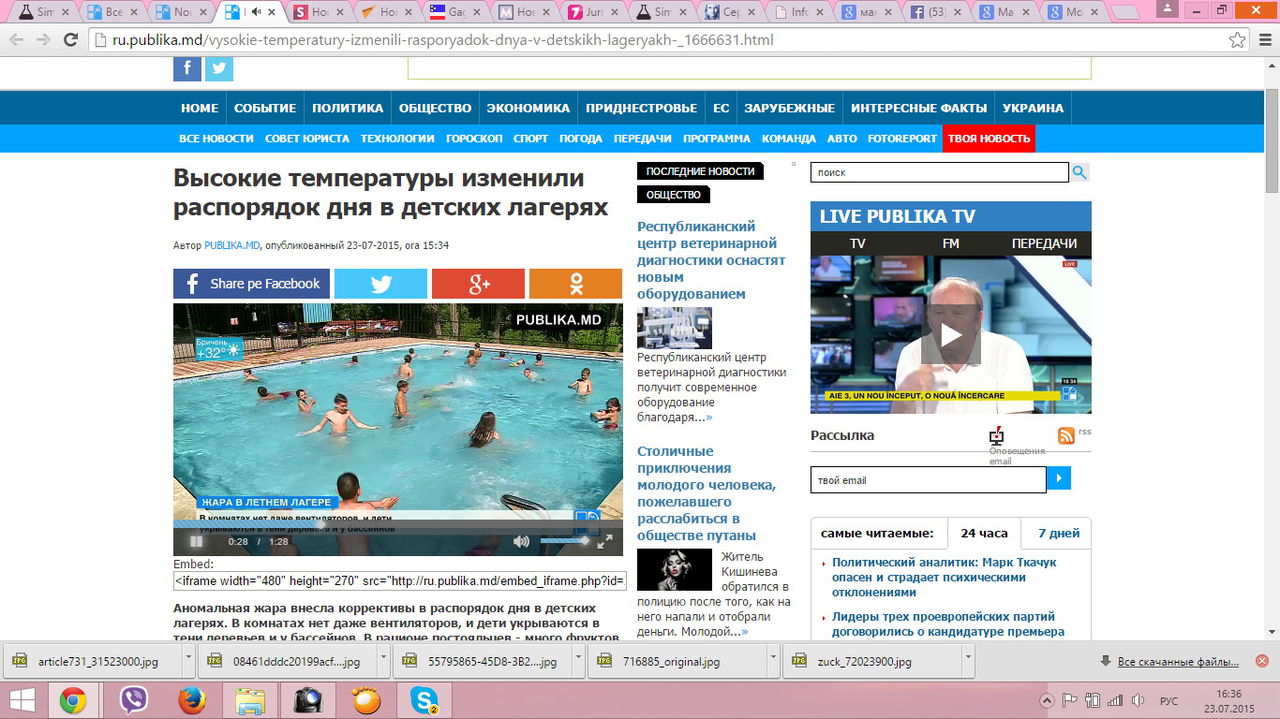Close the downloads bar

click(x=1262, y=661)
